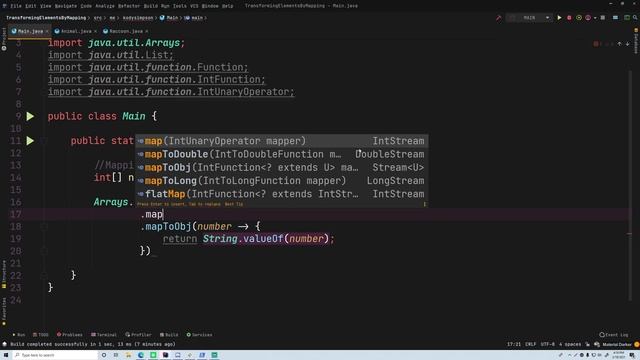Open File Explorer from the taskbar
This screenshot has height=360, width=640.
(x=129, y=355)
